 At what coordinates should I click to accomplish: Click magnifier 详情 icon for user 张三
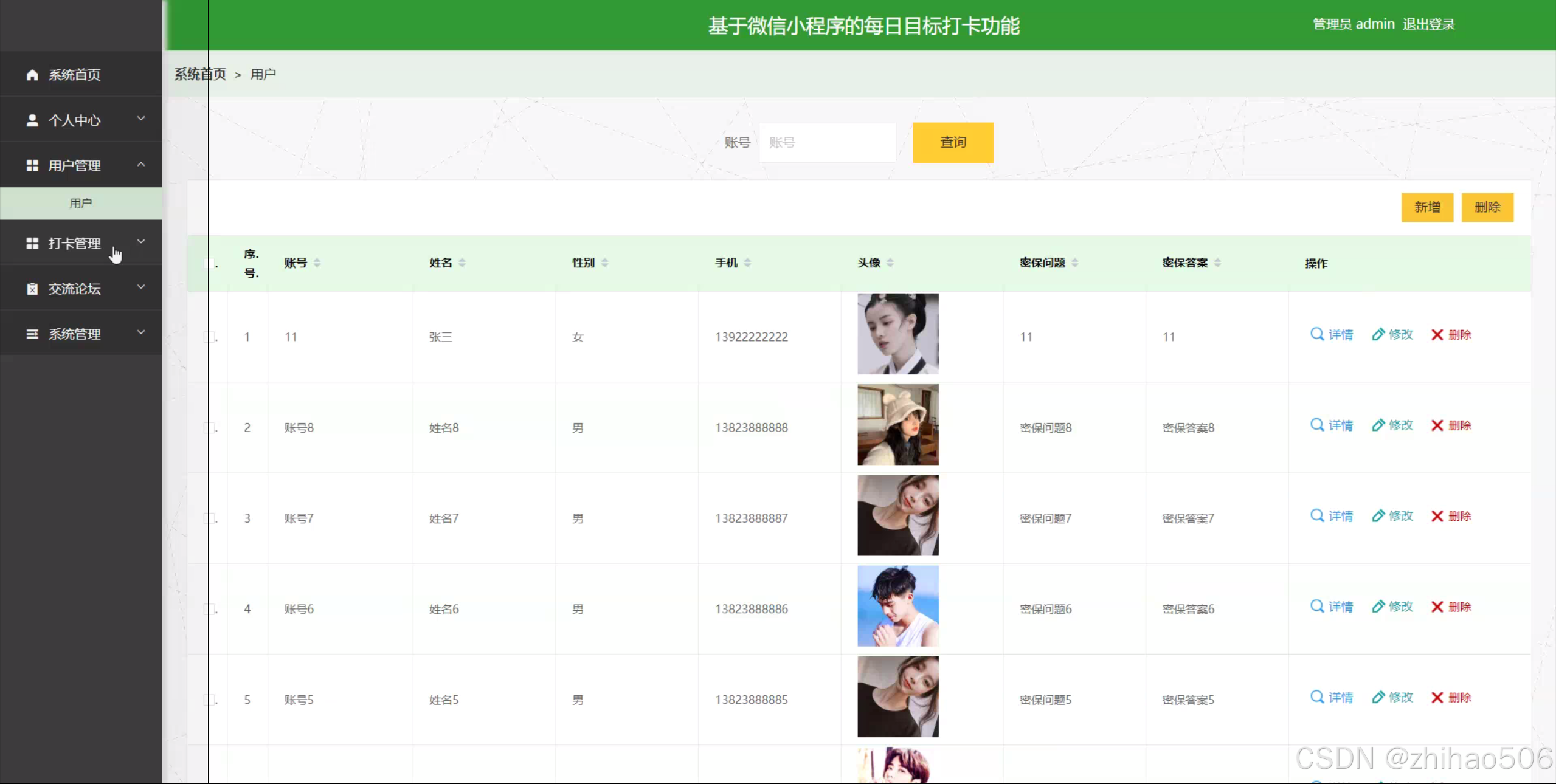[1316, 334]
